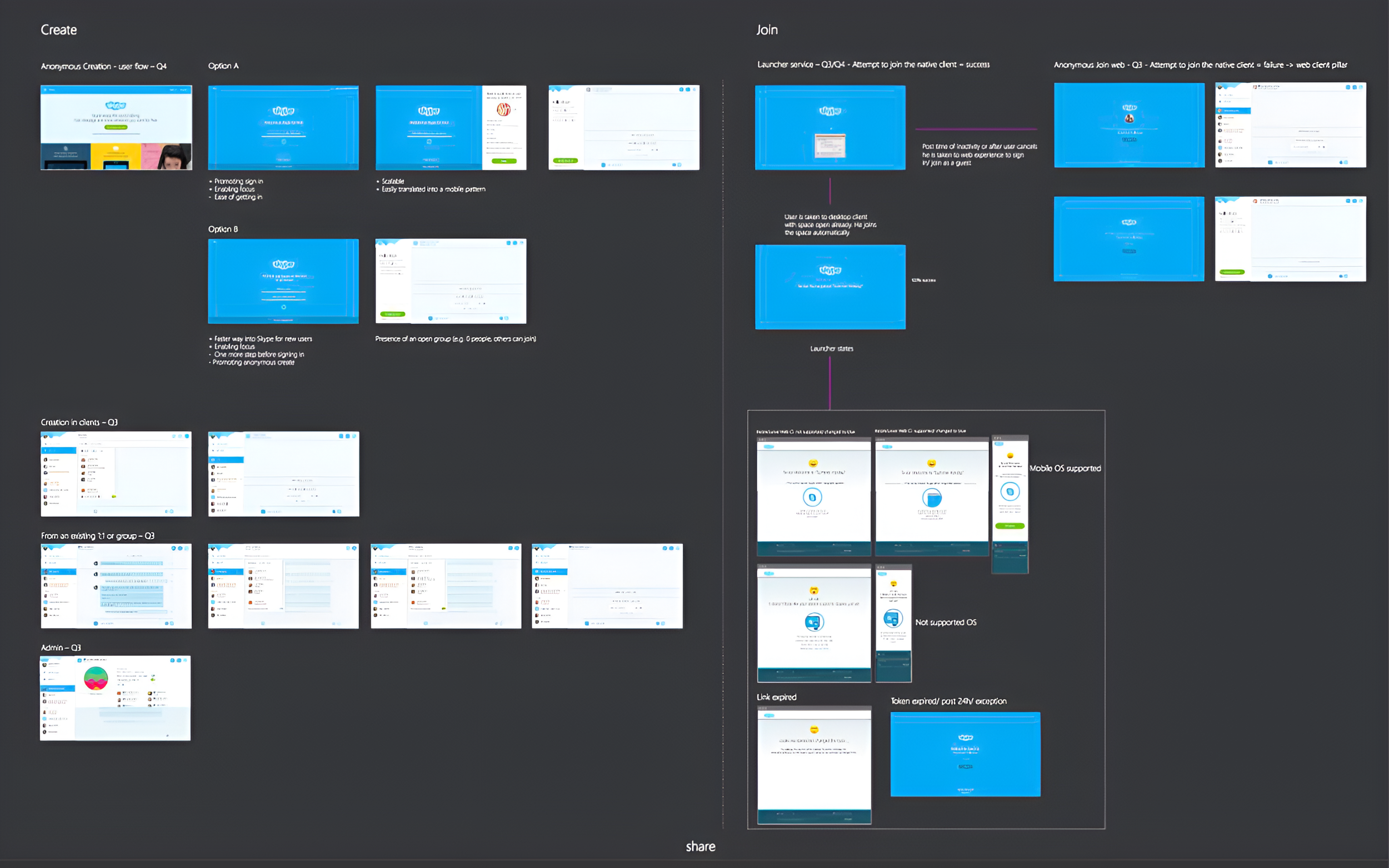The height and width of the screenshot is (868, 1389).
Task: Click the red striped avatar in Option A side panel
Action: [x=503, y=109]
